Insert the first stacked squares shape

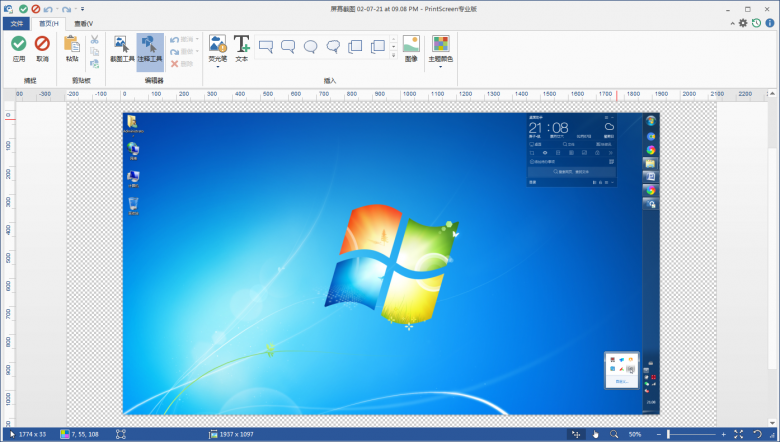tap(355, 47)
